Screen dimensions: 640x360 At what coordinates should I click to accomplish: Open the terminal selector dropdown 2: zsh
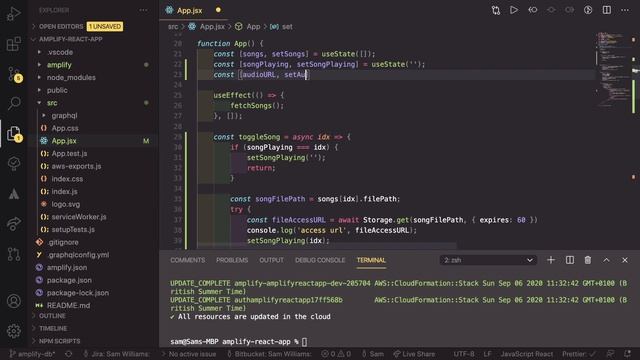pyautogui.click(x=488, y=260)
